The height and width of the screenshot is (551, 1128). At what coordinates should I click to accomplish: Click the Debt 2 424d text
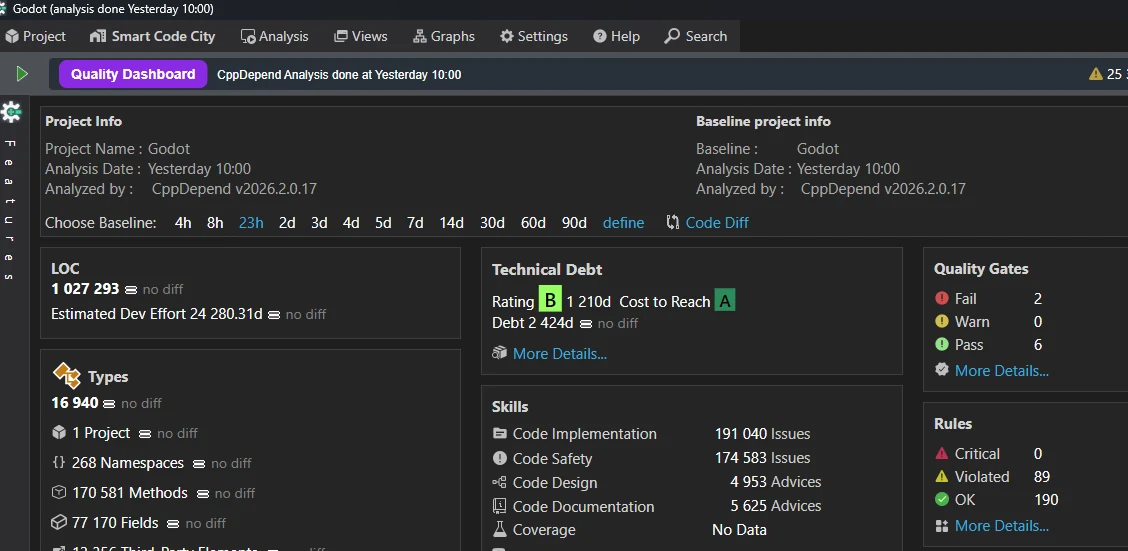[x=532, y=323]
